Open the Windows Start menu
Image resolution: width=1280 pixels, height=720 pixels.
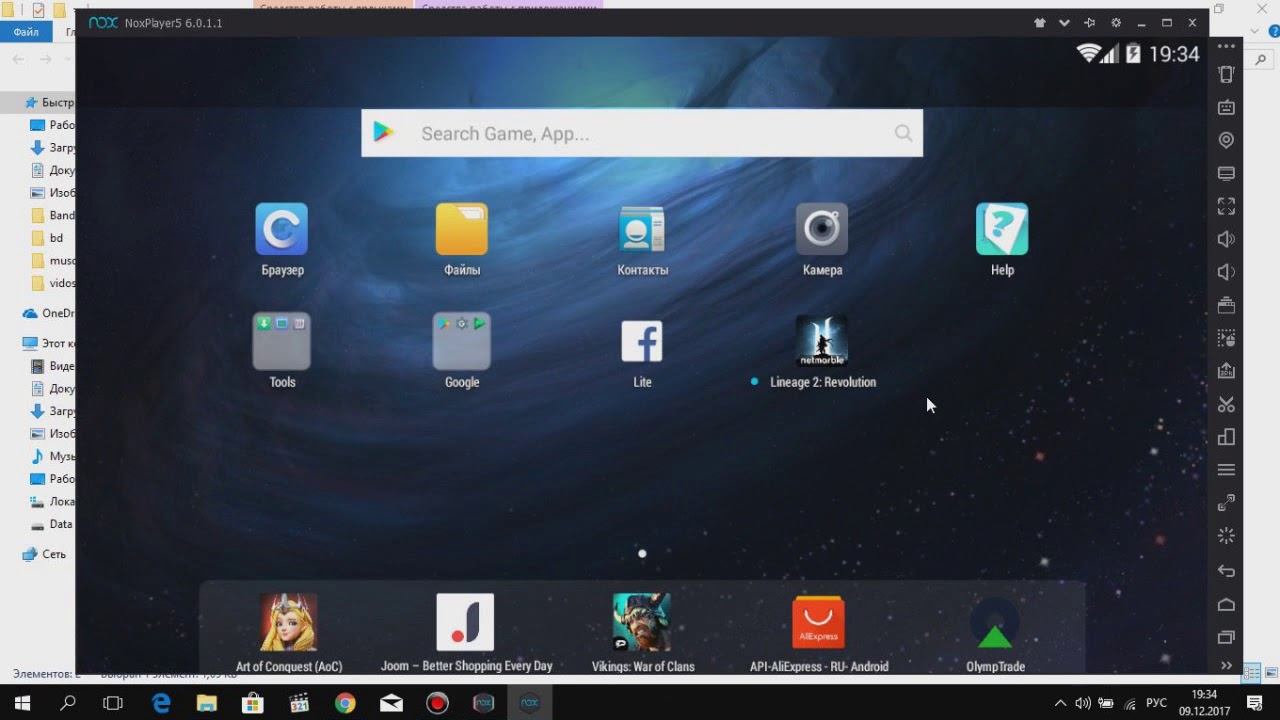click(22, 703)
